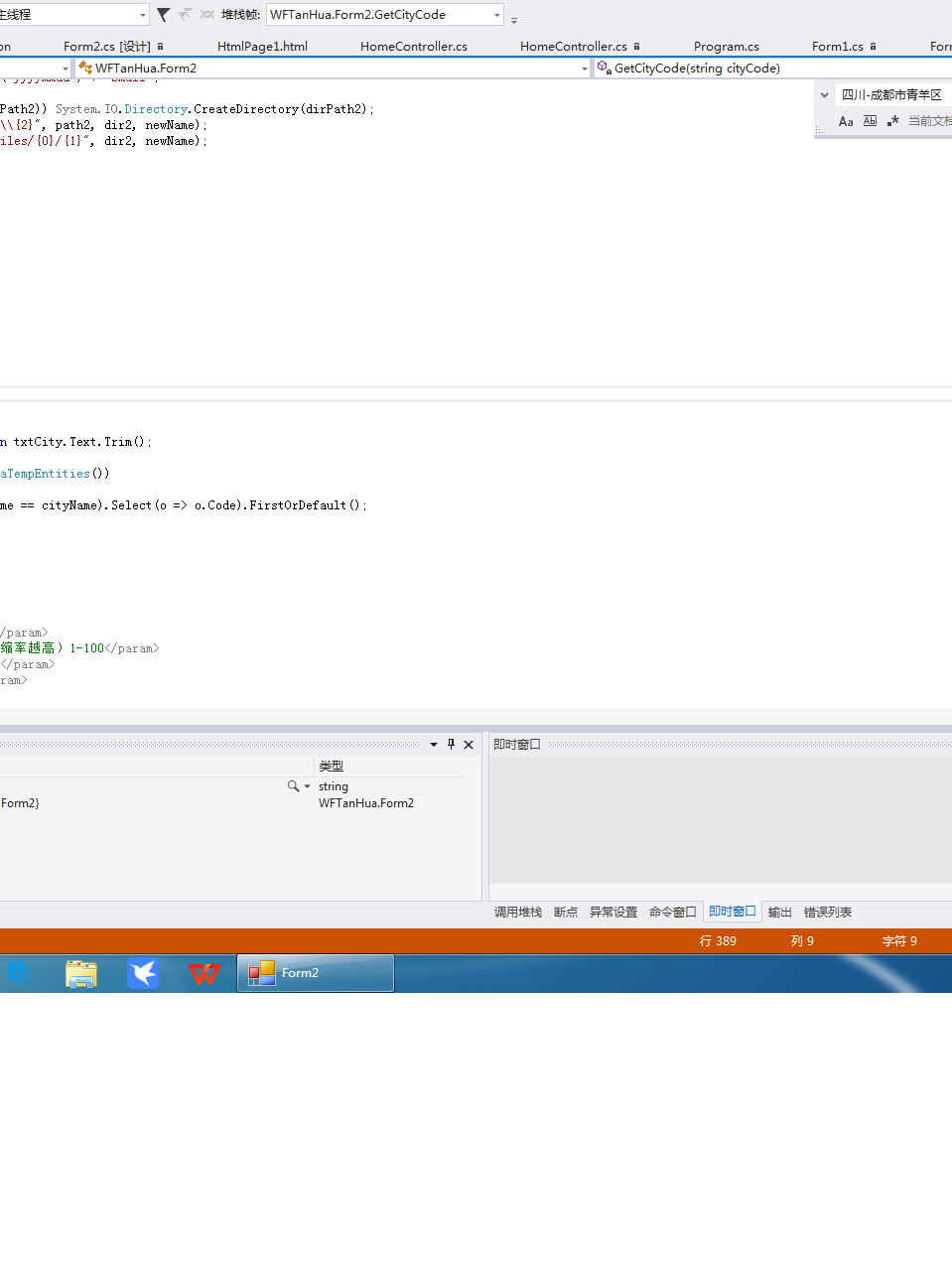Switch to the Program.cs tab
Image resolution: width=952 pixels, height=1271 pixels.
click(726, 47)
